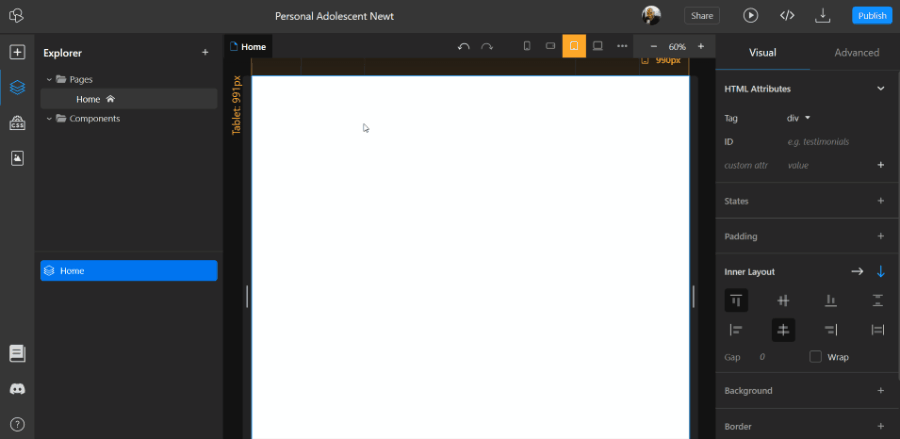Align inner layout to top
This screenshot has width=900, height=439.
pos(736,300)
